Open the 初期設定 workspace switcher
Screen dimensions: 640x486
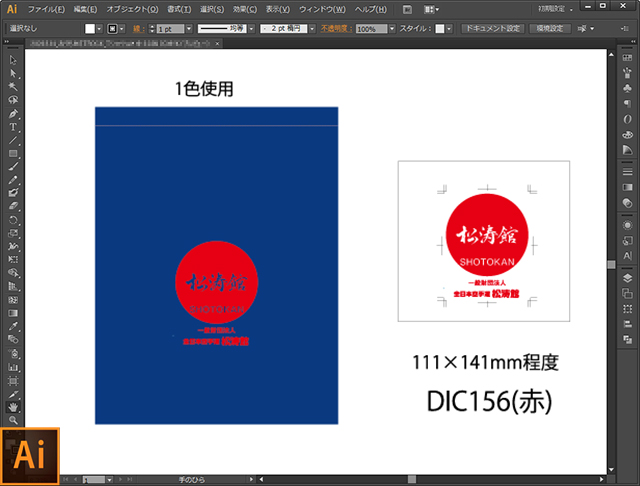pos(555,9)
